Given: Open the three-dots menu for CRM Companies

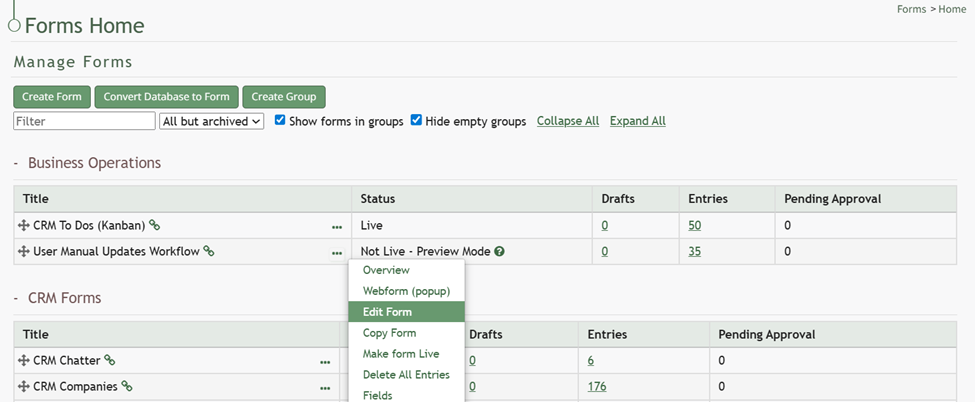Looking at the screenshot, I should pyautogui.click(x=325, y=387).
